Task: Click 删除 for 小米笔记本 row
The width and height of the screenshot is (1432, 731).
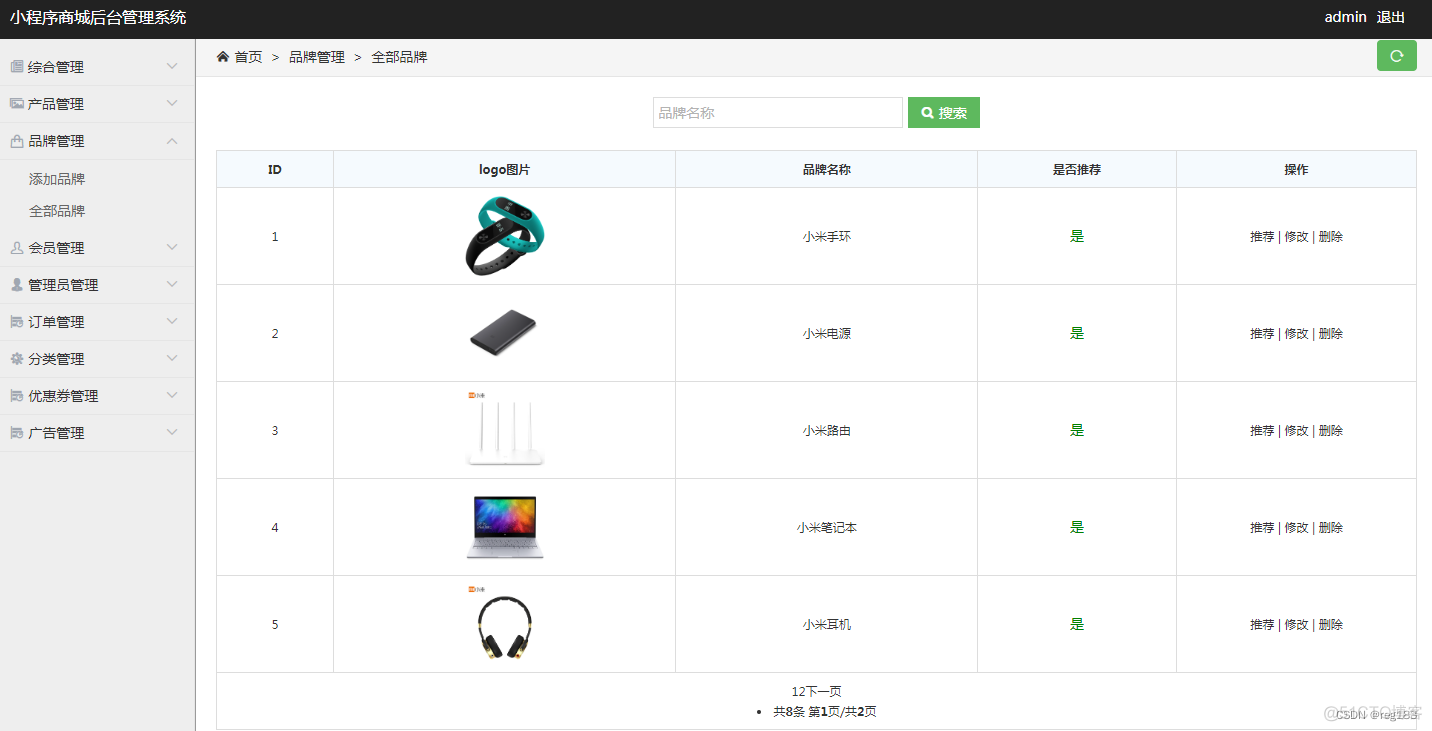Action: click(1331, 528)
